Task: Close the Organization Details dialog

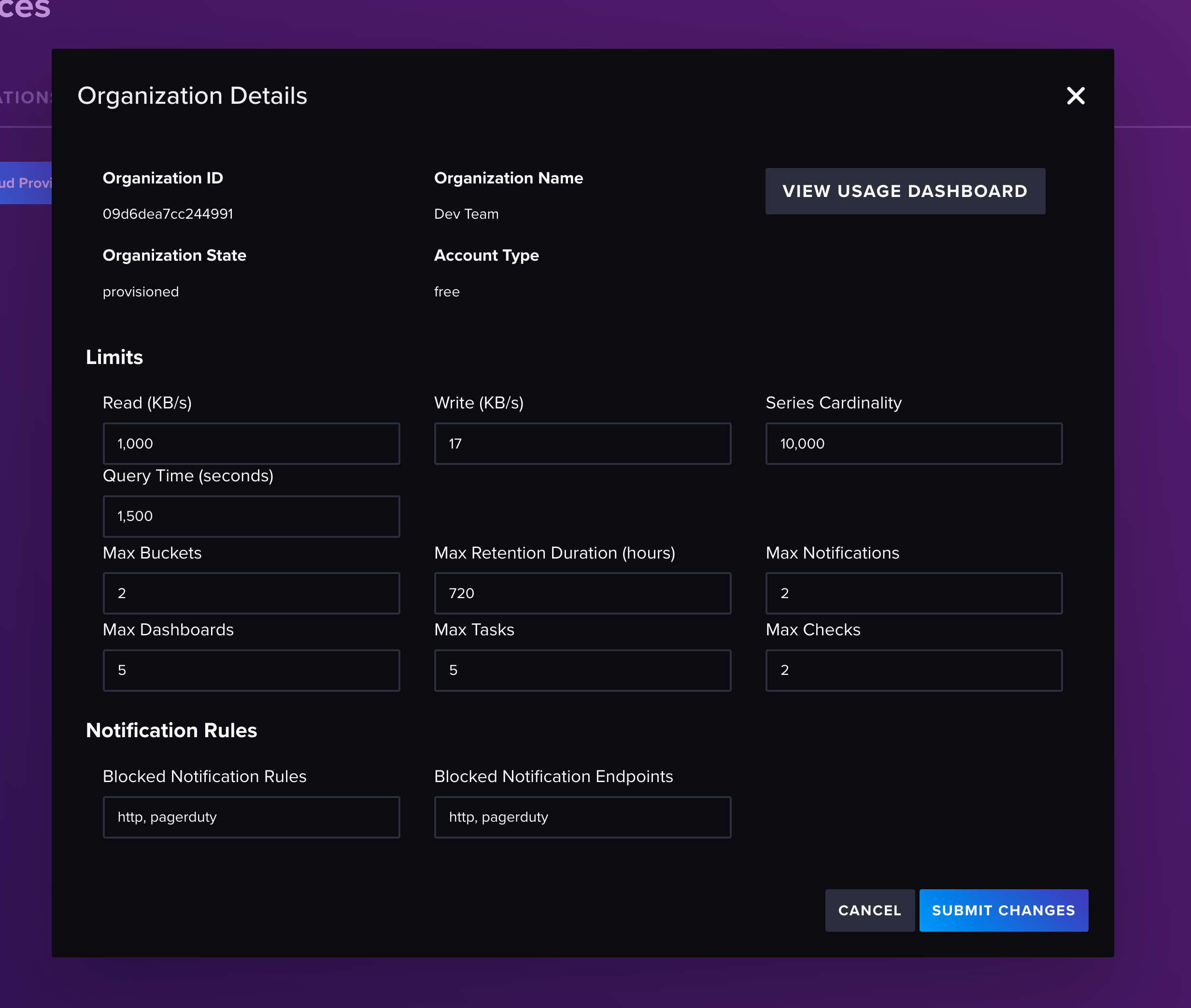Action: coord(1075,96)
